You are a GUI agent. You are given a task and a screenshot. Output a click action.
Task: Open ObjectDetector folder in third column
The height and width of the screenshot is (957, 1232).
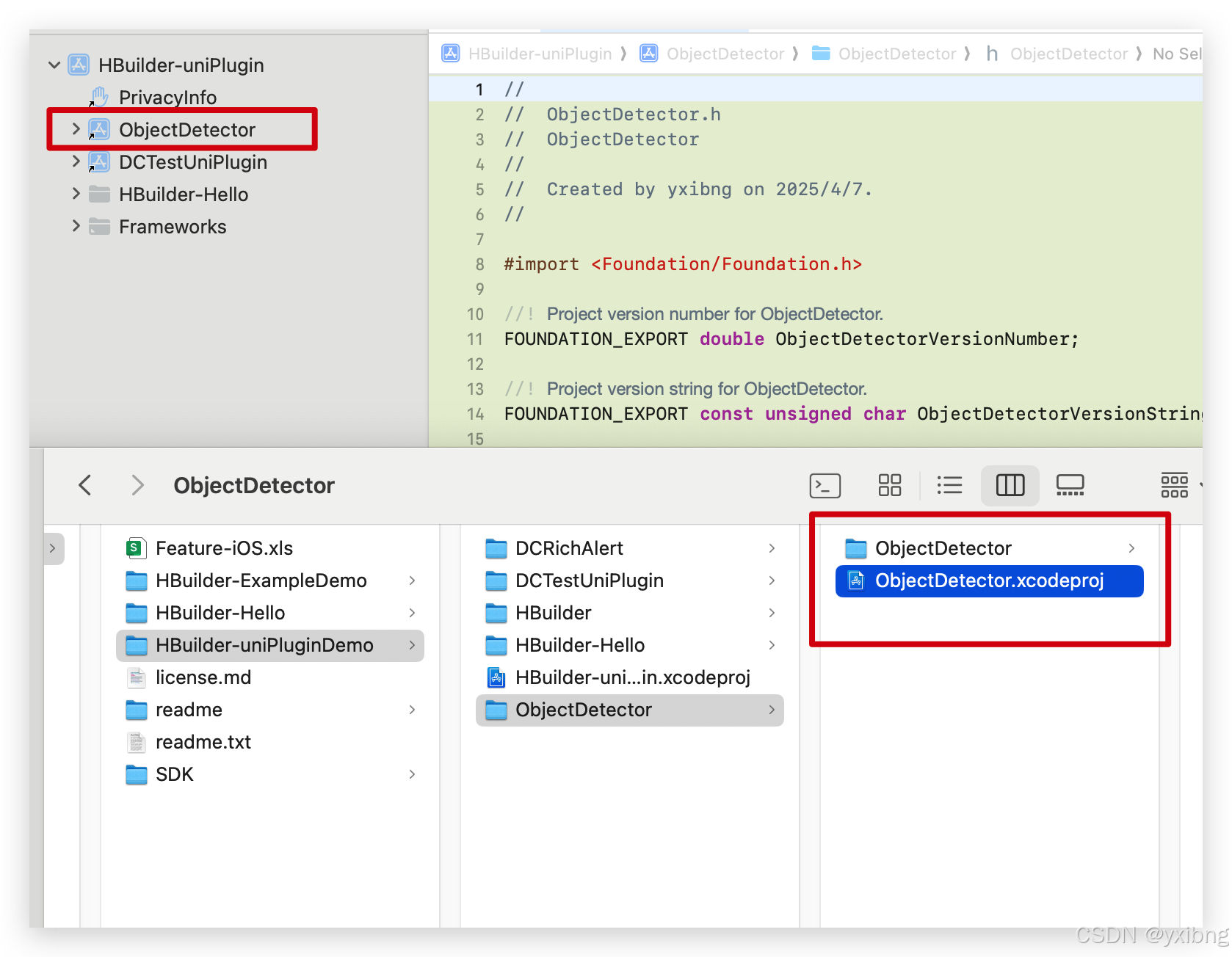[943, 548]
